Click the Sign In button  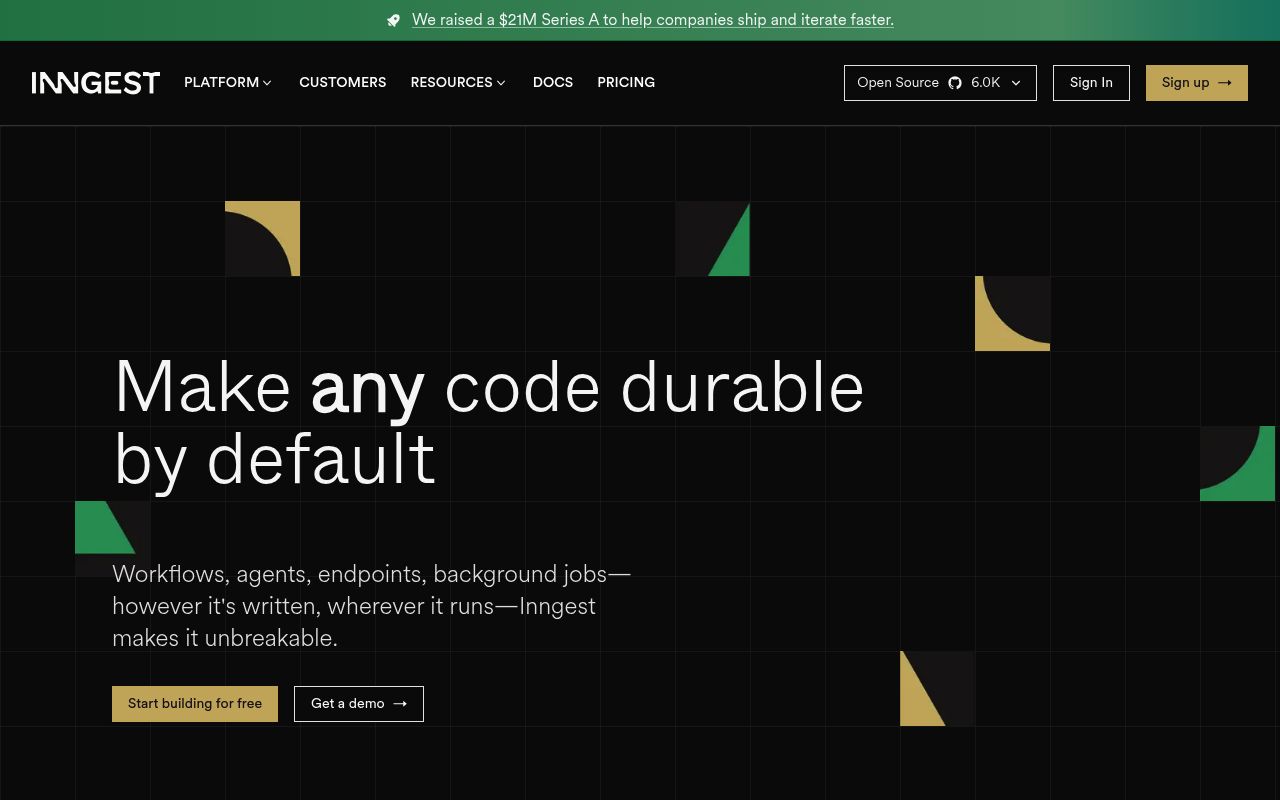pyautogui.click(x=1091, y=83)
